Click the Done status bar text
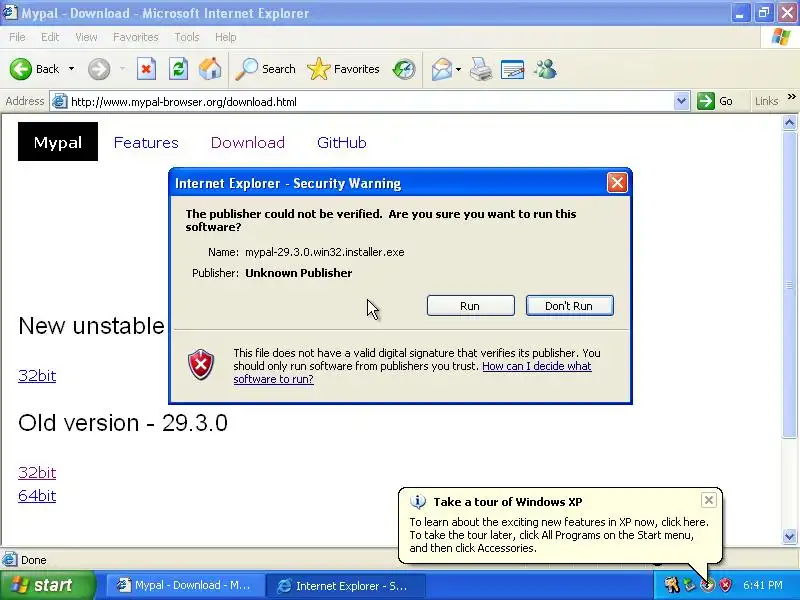800x600 pixels. (x=34, y=560)
